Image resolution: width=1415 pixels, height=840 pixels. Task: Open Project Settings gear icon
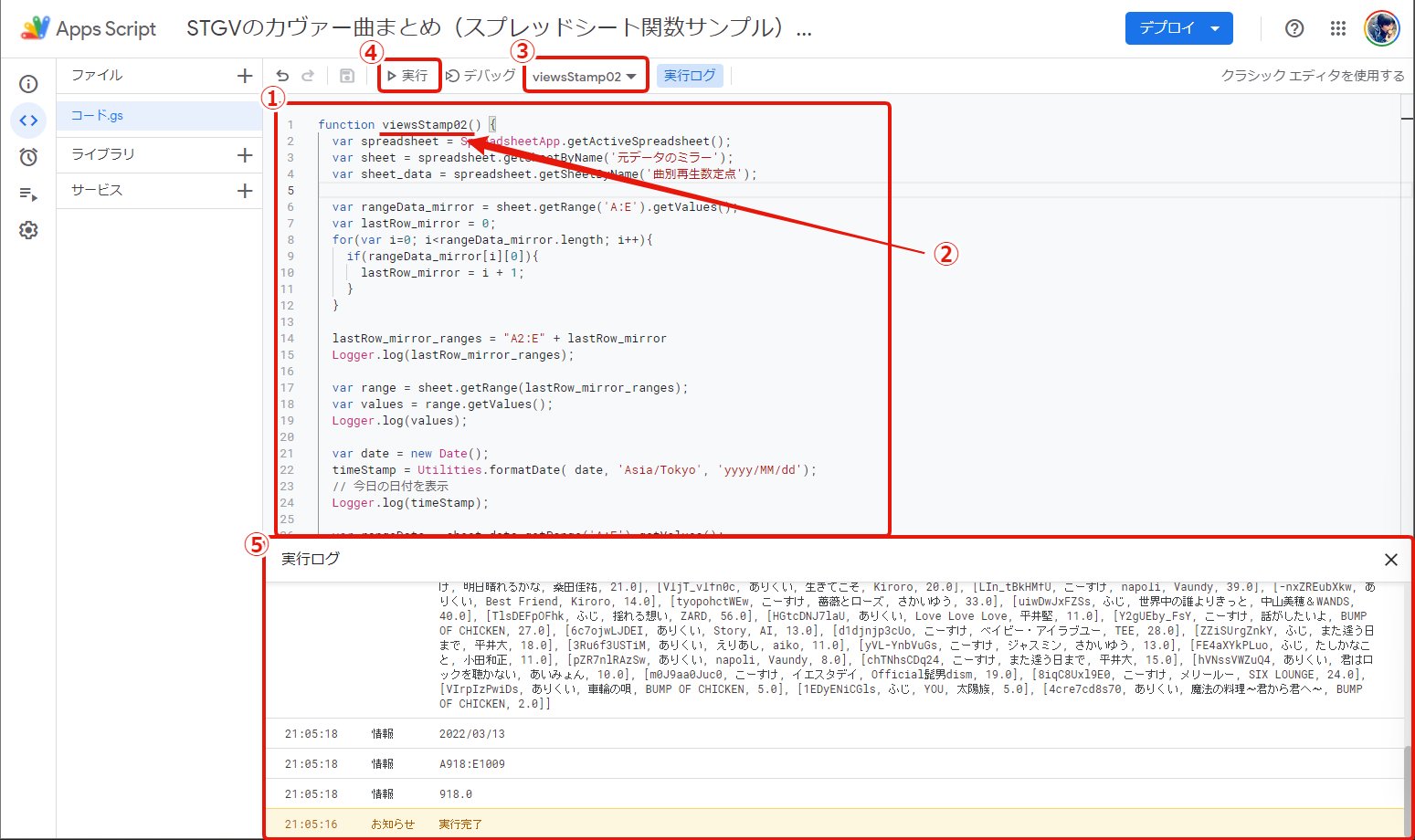pyautogui.click(x=28, y=230)
